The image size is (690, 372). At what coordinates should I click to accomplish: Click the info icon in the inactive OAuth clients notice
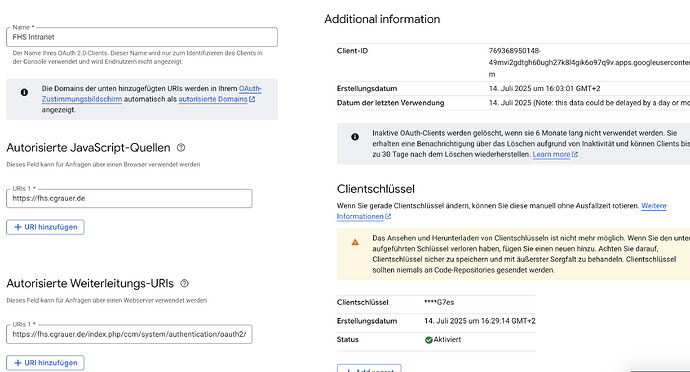coord(355,137)
